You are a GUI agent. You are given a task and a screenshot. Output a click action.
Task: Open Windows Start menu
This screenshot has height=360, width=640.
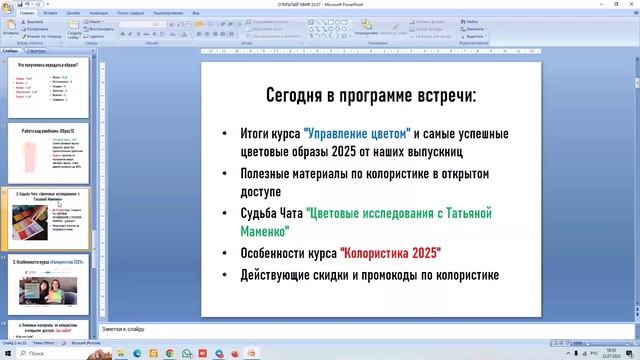8,353
